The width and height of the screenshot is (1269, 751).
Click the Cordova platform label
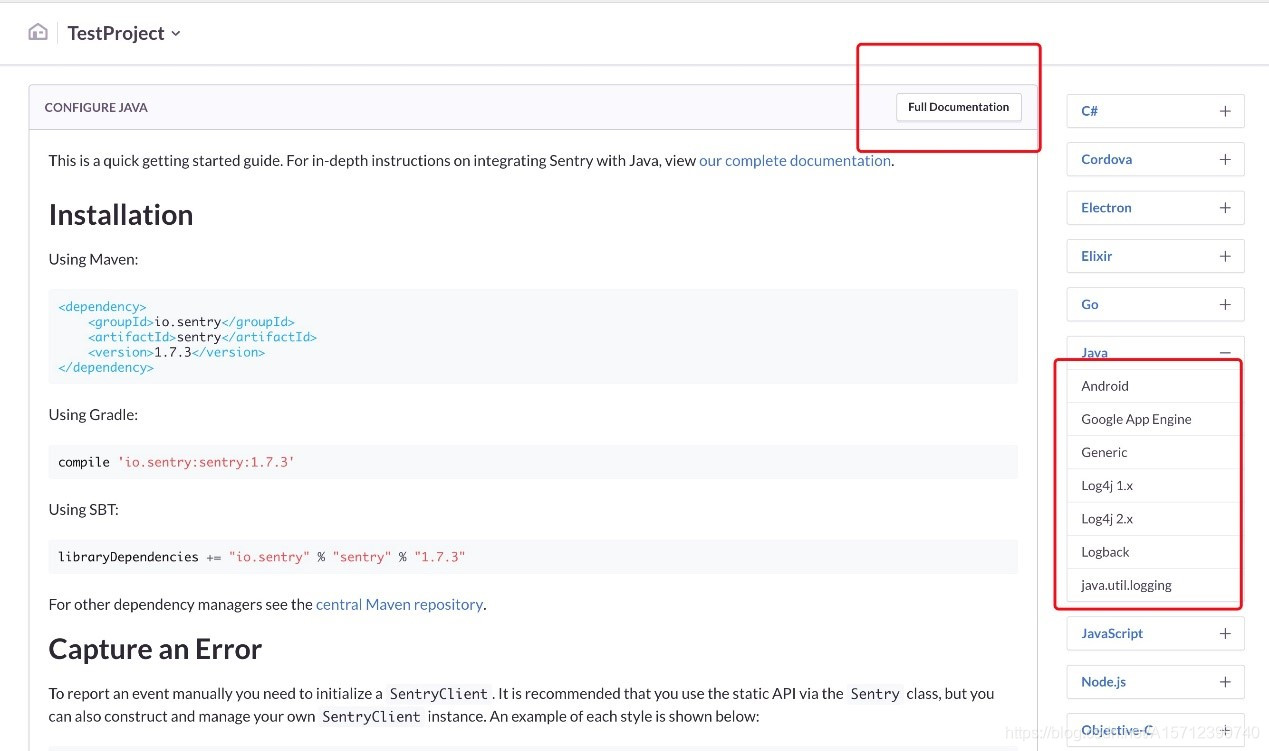(x=1106, y=159)
